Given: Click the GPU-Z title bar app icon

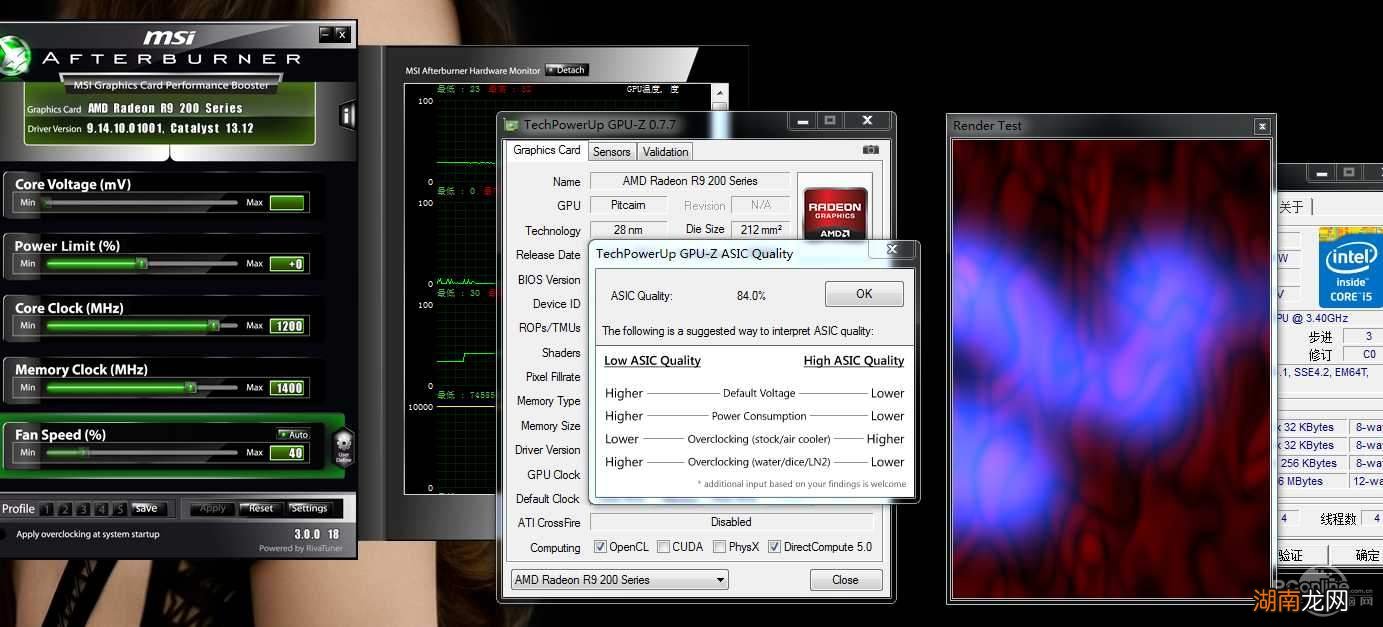Looking at the screenshot, I should click(512, 125).
